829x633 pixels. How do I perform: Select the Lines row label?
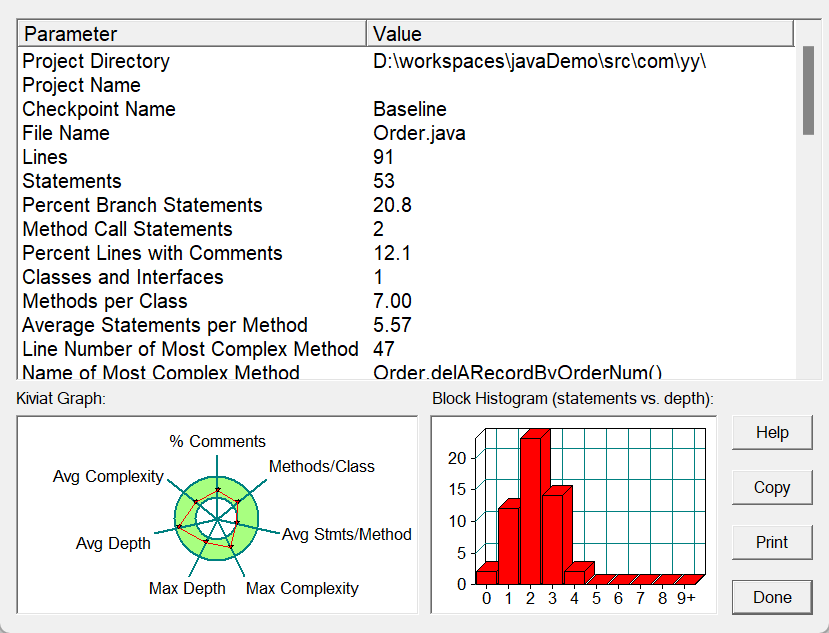pyautogui.click(x=45, y=157)
